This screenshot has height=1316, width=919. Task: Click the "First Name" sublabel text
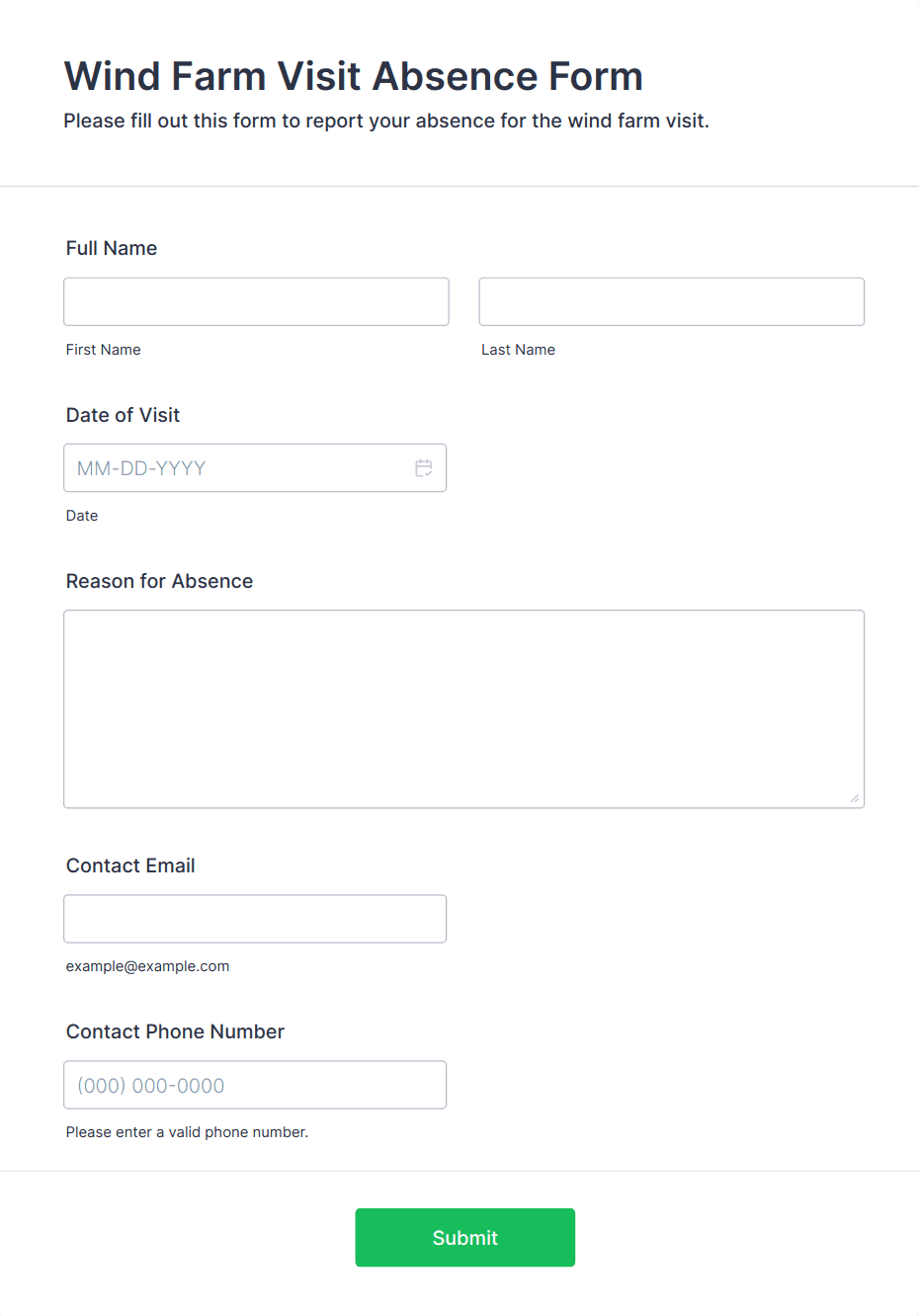tap(104, 350)
